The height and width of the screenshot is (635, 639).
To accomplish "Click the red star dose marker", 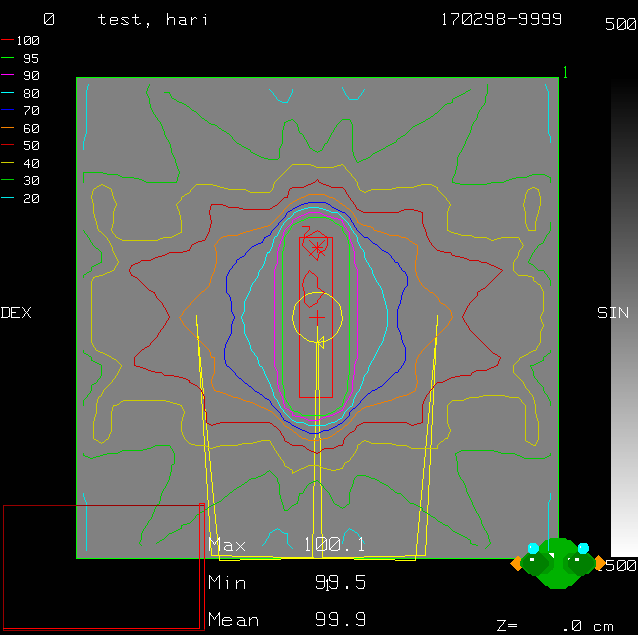I will click(317, 247).
